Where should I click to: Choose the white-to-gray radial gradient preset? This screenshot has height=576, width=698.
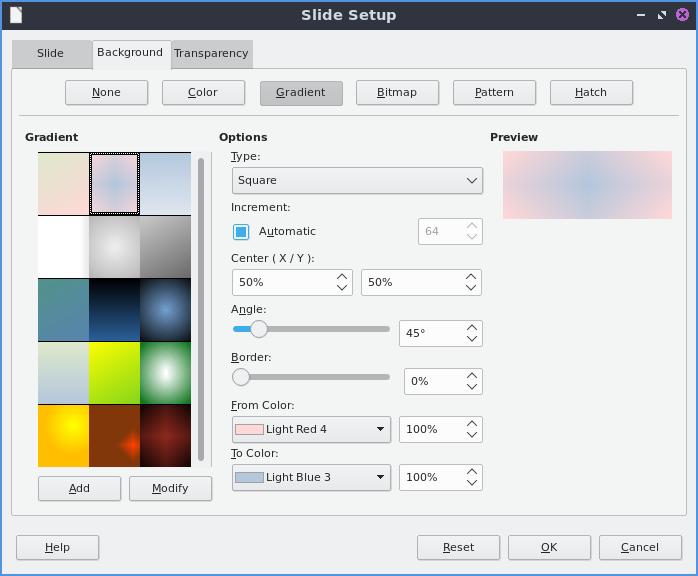tap(114, 246)
